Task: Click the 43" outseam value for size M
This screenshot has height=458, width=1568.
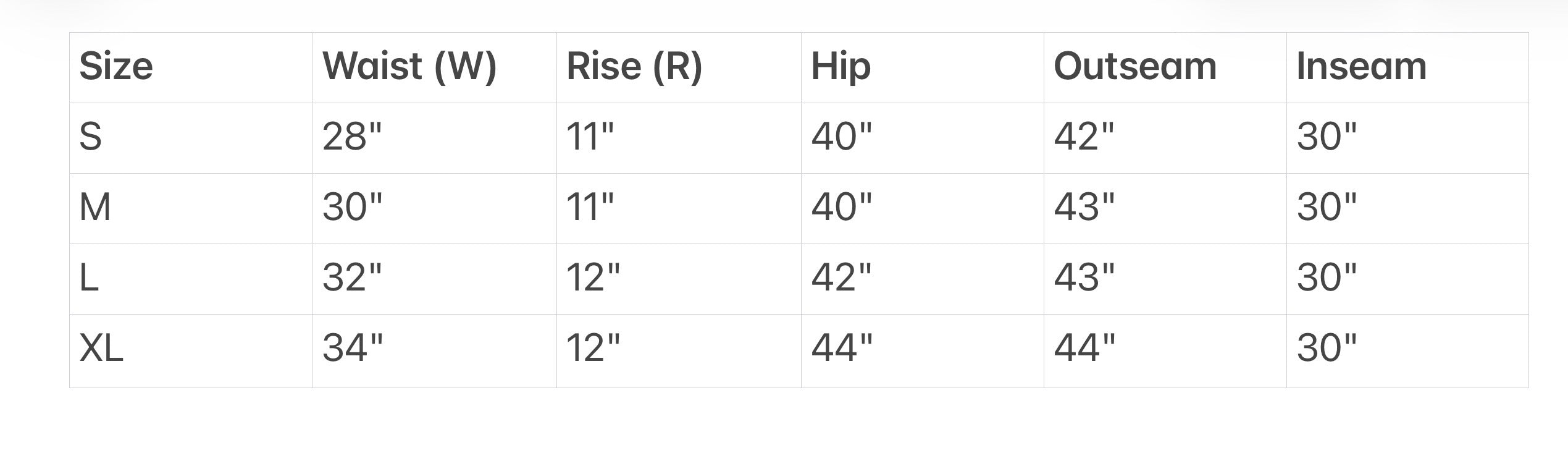Action: 1084,207
